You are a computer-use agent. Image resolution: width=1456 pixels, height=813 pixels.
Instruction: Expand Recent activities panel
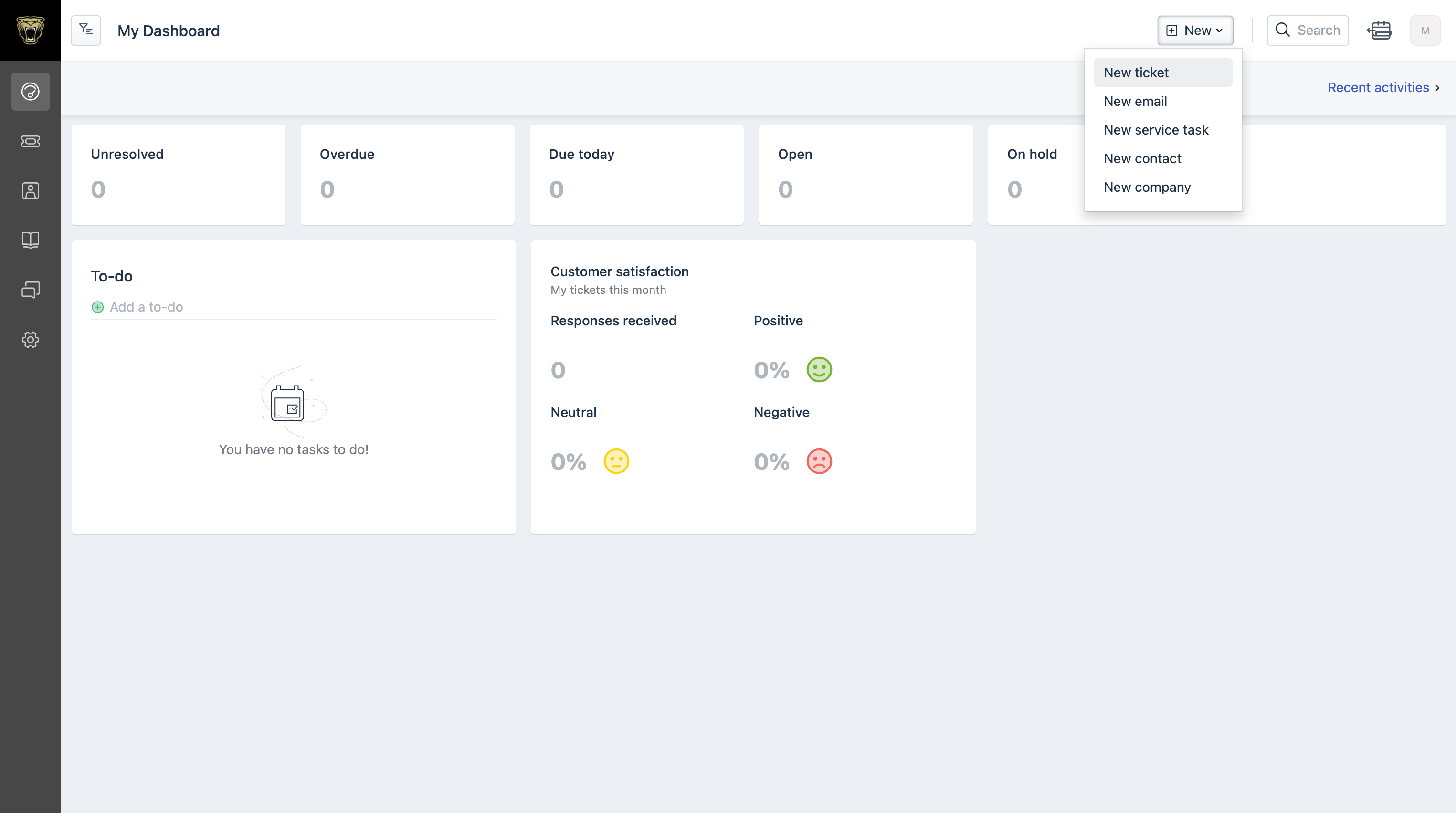pos(1383,88)
